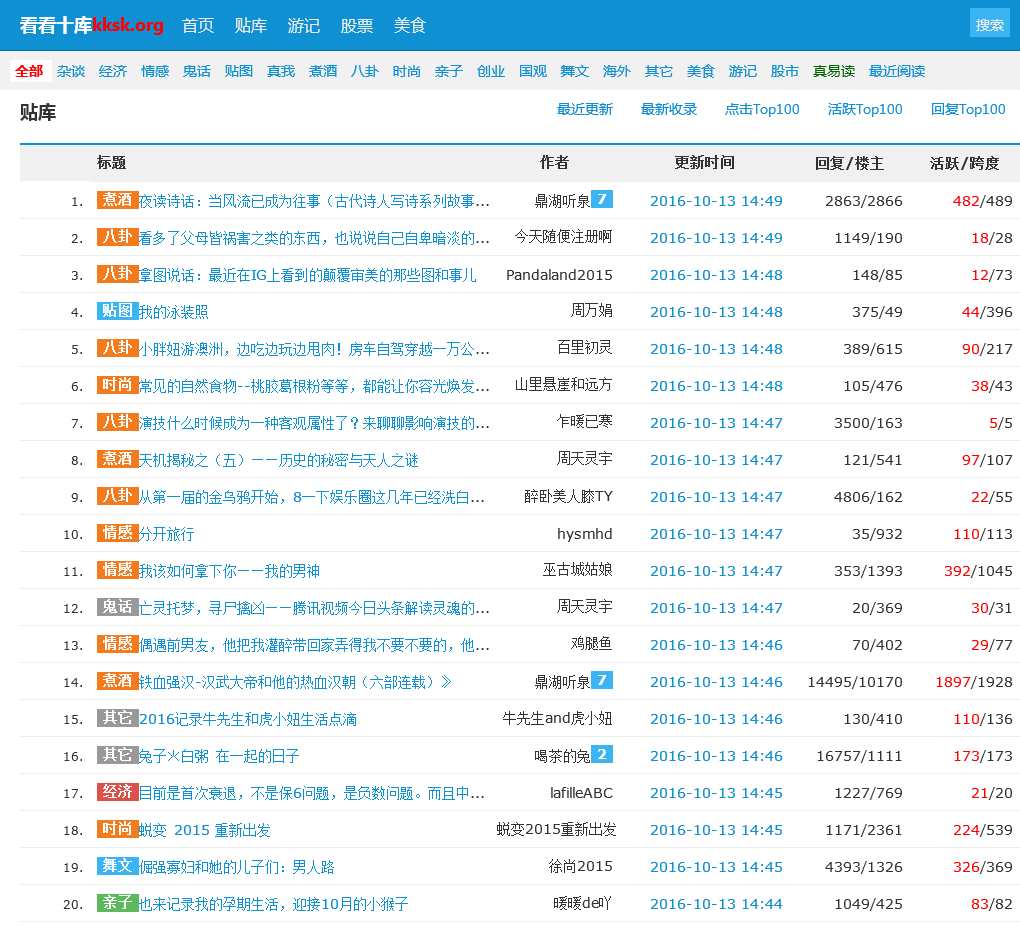The image size is (1020, 927).
Task: Click the 2 badge next to 喝茶的兔
Action: click(601, 755)
